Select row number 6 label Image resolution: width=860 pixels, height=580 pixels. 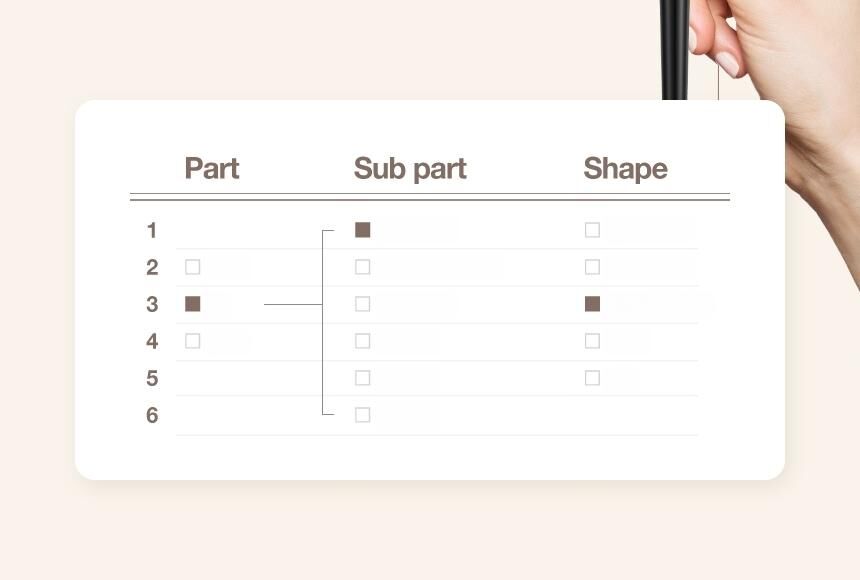152,415
